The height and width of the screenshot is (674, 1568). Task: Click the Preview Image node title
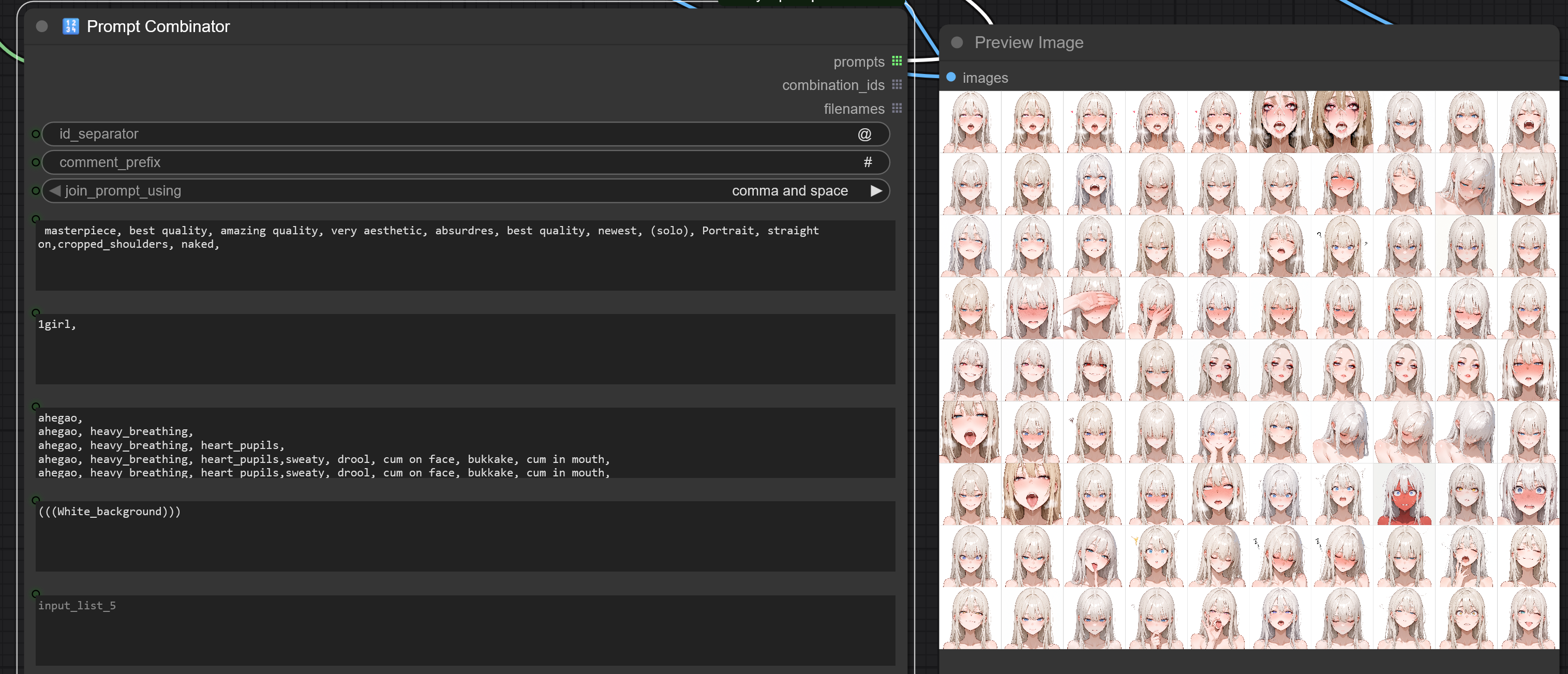(1029, 42)
